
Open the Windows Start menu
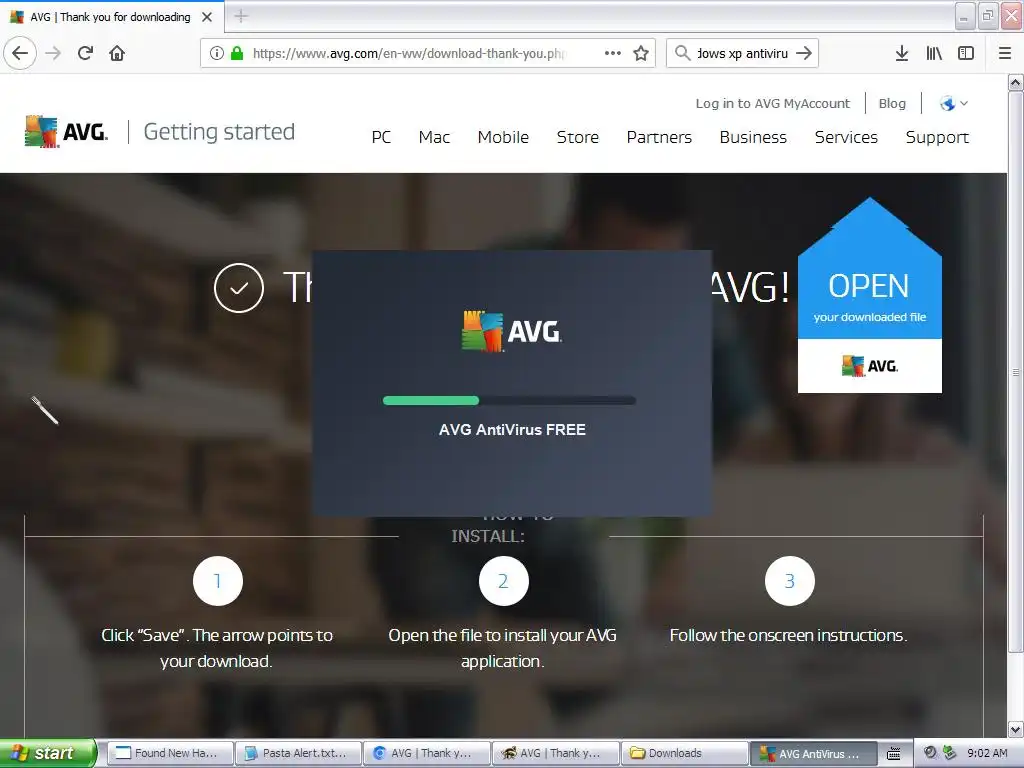tap(48, 753)
